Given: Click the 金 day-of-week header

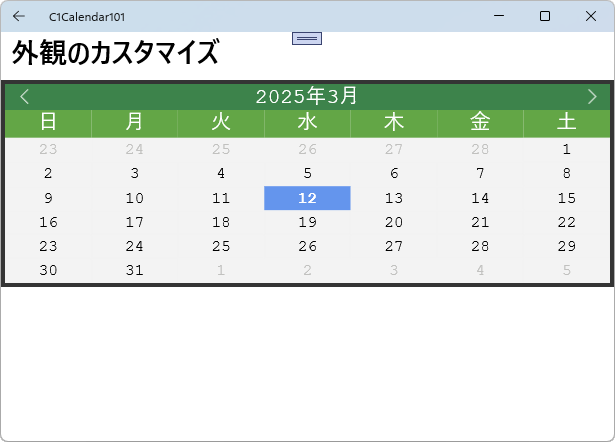Looking at the screenshot, I should [x=480, y=122].
